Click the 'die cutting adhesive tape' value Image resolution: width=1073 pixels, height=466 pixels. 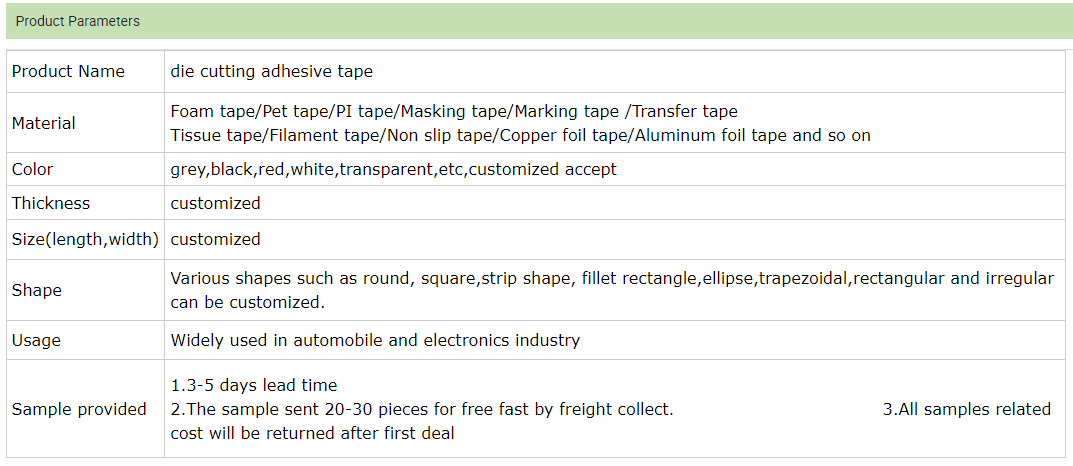pyautogui.click(x=271, y=71)
